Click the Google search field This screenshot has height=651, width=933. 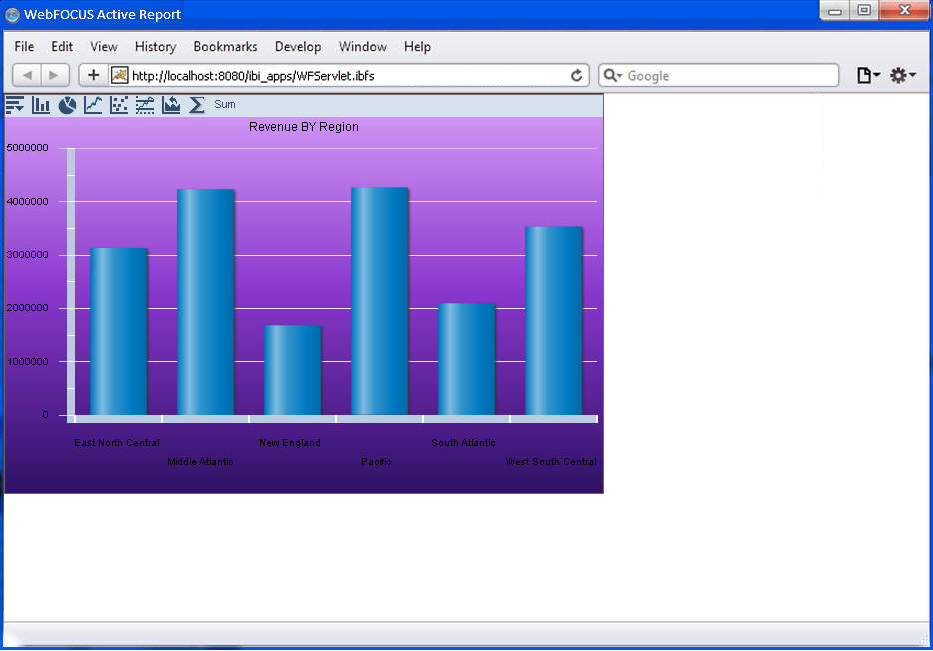(719, 76)
